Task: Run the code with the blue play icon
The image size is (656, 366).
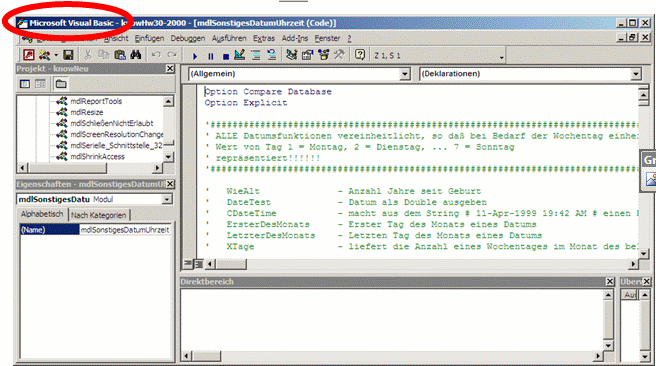Action: pos(195,56)
